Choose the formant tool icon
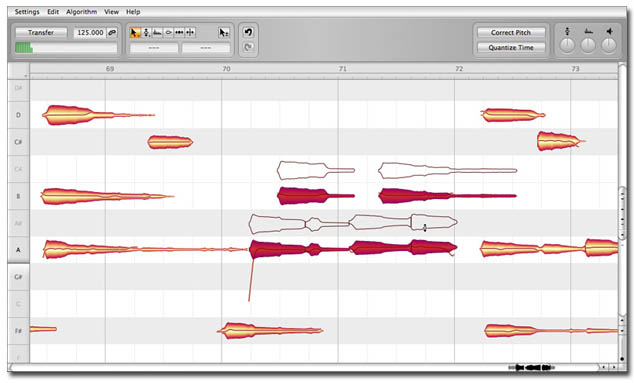The image size is (634, 383). click(x=158, y=32)
